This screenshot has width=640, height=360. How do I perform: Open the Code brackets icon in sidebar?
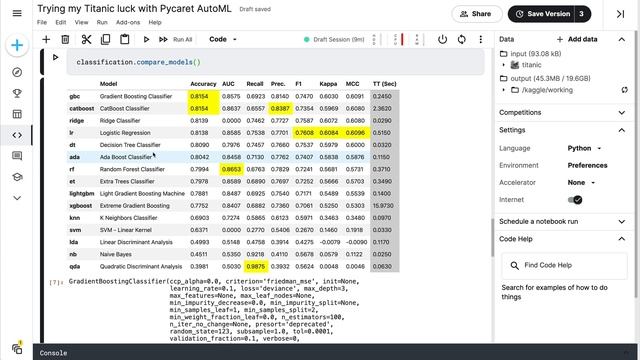coord(17,135)
